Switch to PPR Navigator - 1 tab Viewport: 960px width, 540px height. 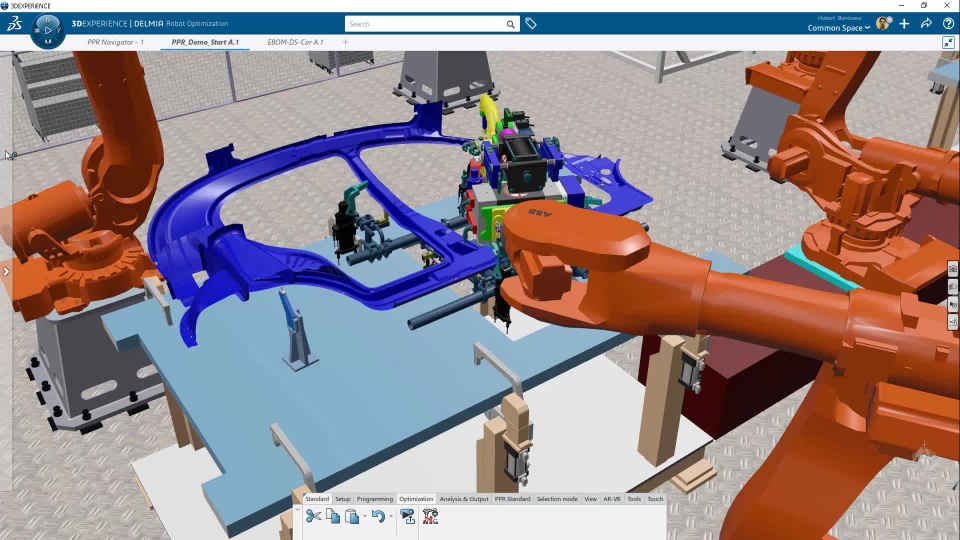click(x=115, y=42)
